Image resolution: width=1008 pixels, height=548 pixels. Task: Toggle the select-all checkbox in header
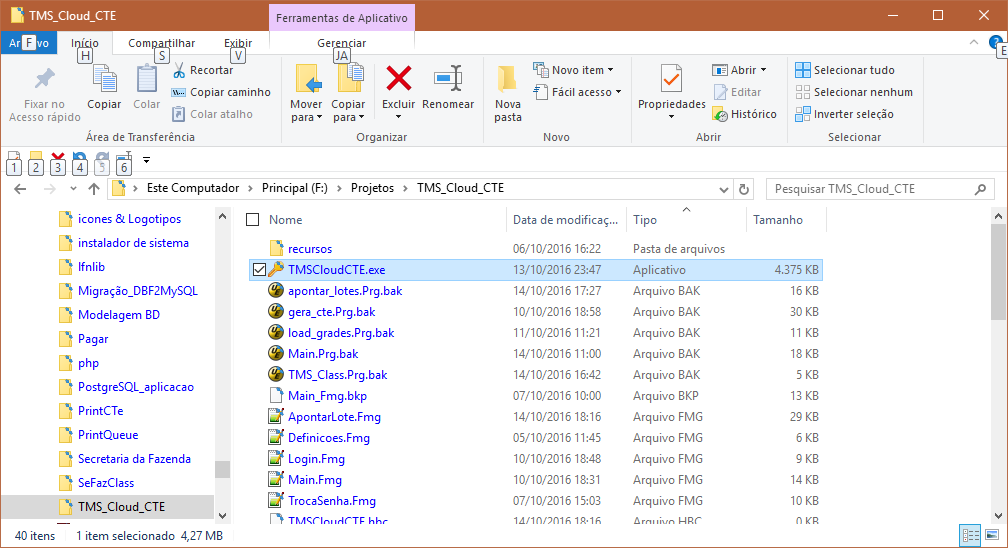(252, 220)
